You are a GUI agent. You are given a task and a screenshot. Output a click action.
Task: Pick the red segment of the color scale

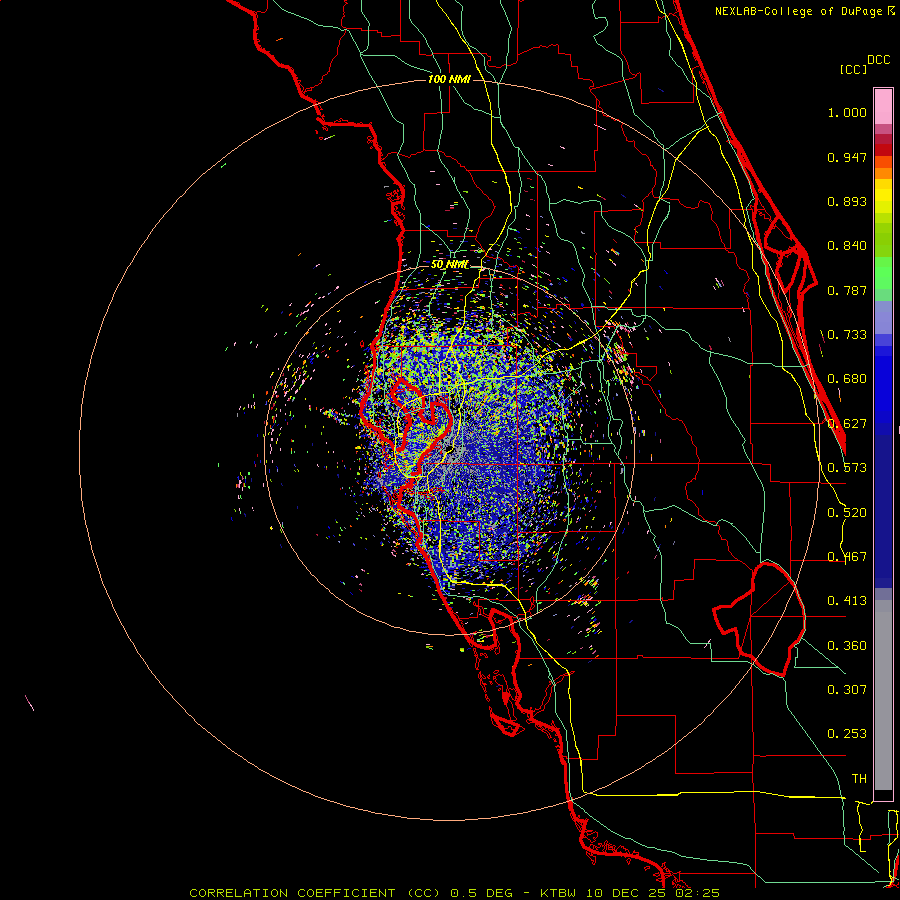tap(883, 150)
